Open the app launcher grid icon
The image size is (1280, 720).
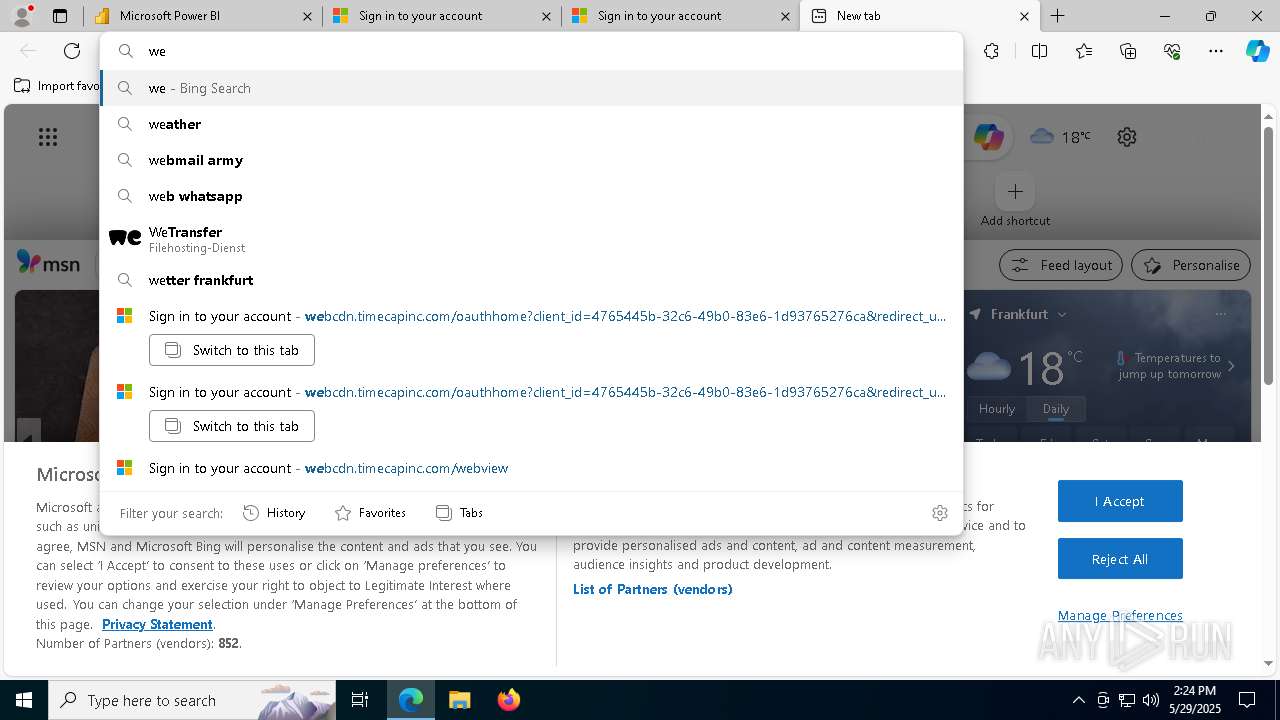coord(48,137)
